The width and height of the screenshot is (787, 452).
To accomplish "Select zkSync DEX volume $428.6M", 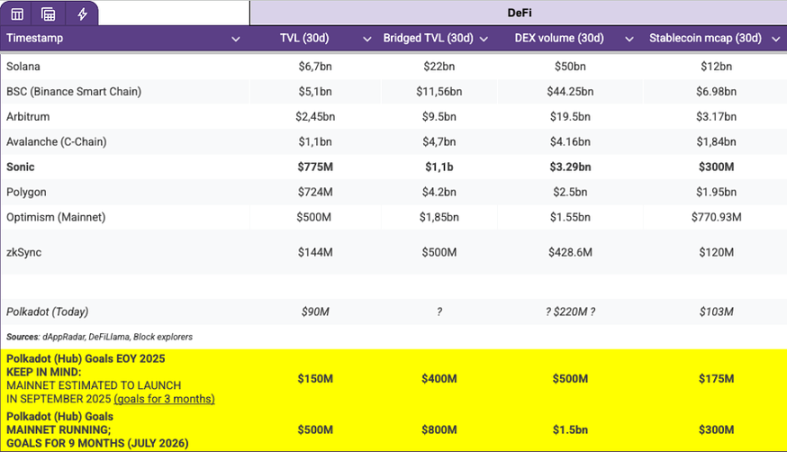I will tap(570, 252).
